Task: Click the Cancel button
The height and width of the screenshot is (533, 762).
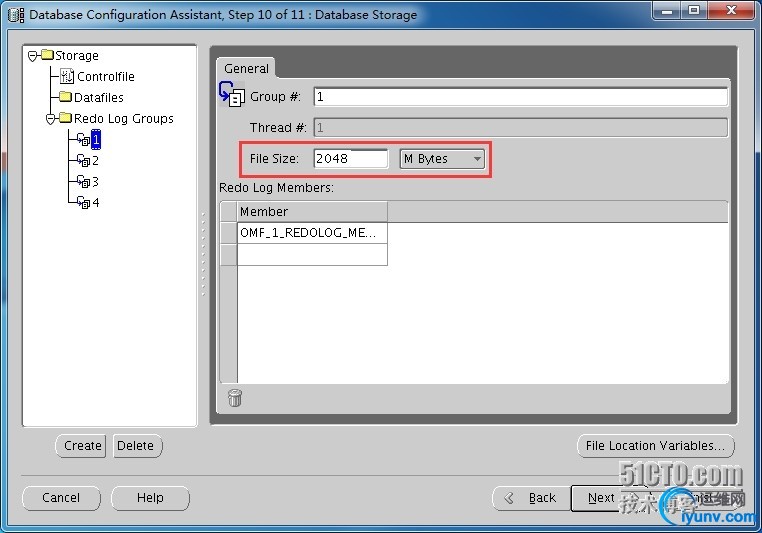Action: click(61, 498)
